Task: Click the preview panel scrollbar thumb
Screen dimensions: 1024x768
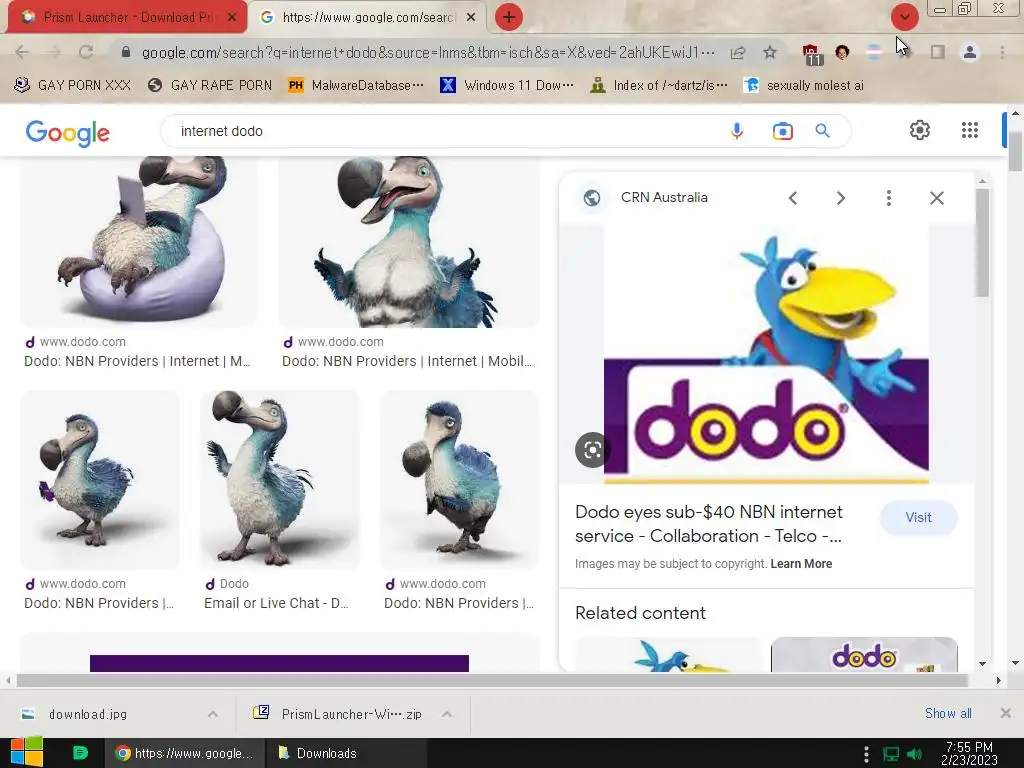Action: coord(982,242)
